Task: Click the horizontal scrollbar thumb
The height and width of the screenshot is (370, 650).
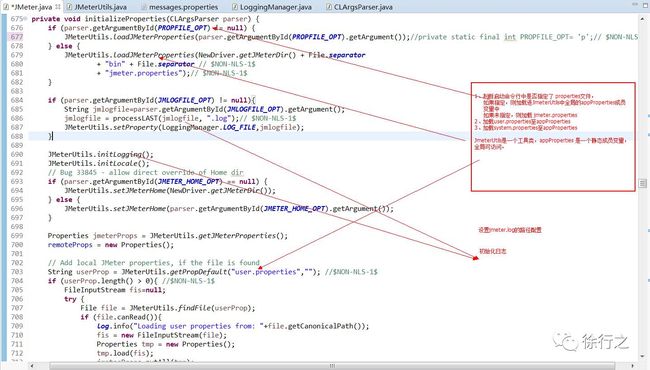Action: [332, 366]
